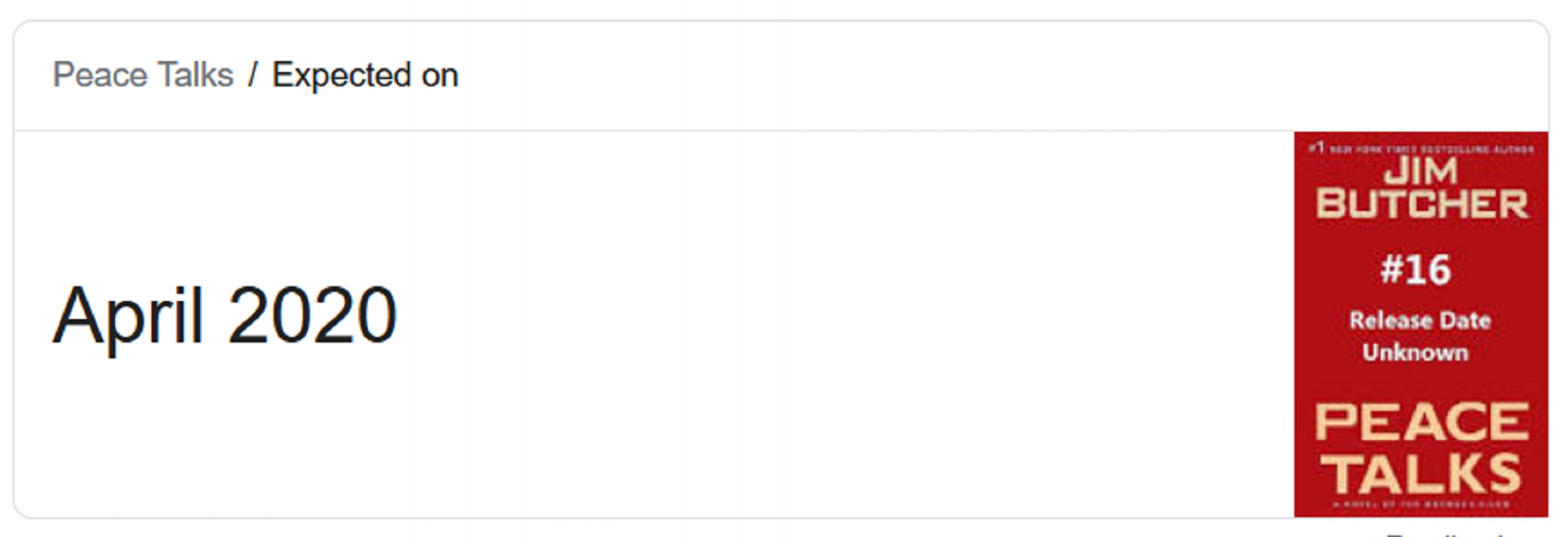The width and height of the screenshot is (1568, 537).
Task: Click the small subtitle at cover bottom
Action: pos(1421,504)
